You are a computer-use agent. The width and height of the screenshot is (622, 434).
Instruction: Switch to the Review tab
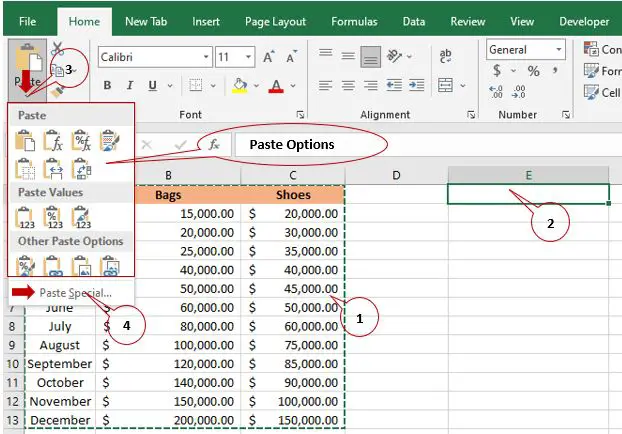pos(468,21)
